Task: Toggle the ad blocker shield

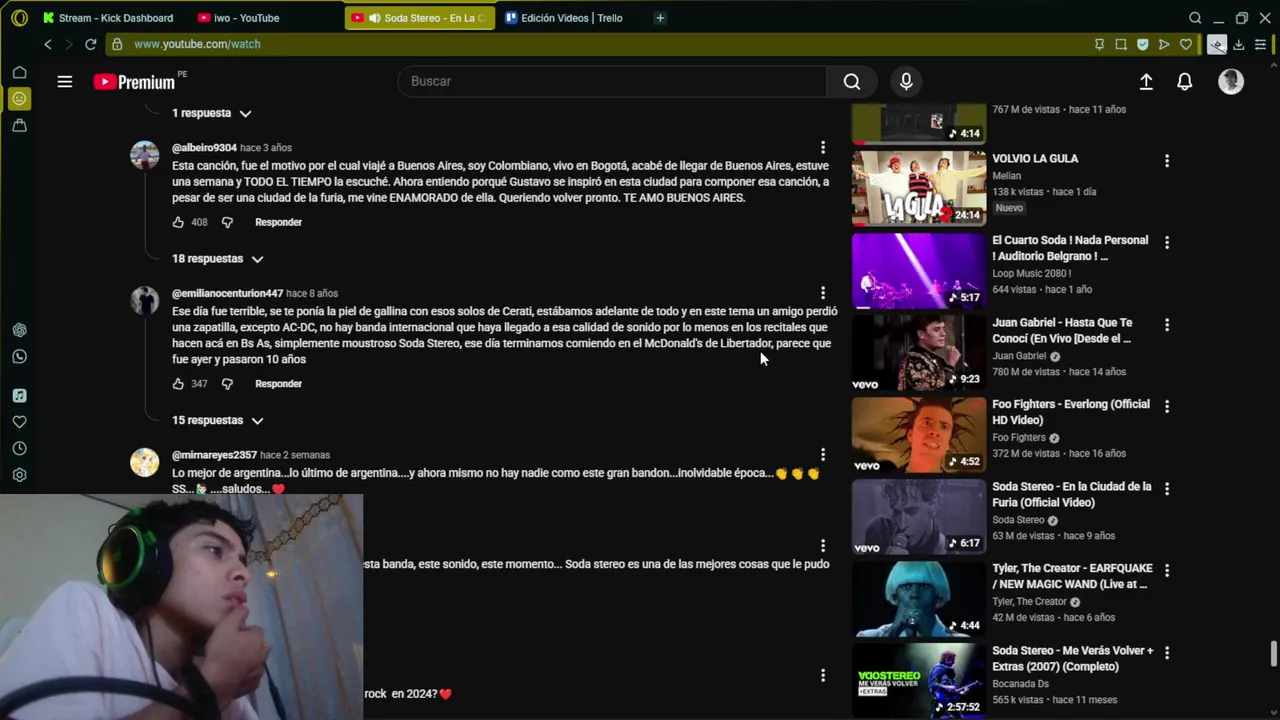Action: [x=1142, y=44]
